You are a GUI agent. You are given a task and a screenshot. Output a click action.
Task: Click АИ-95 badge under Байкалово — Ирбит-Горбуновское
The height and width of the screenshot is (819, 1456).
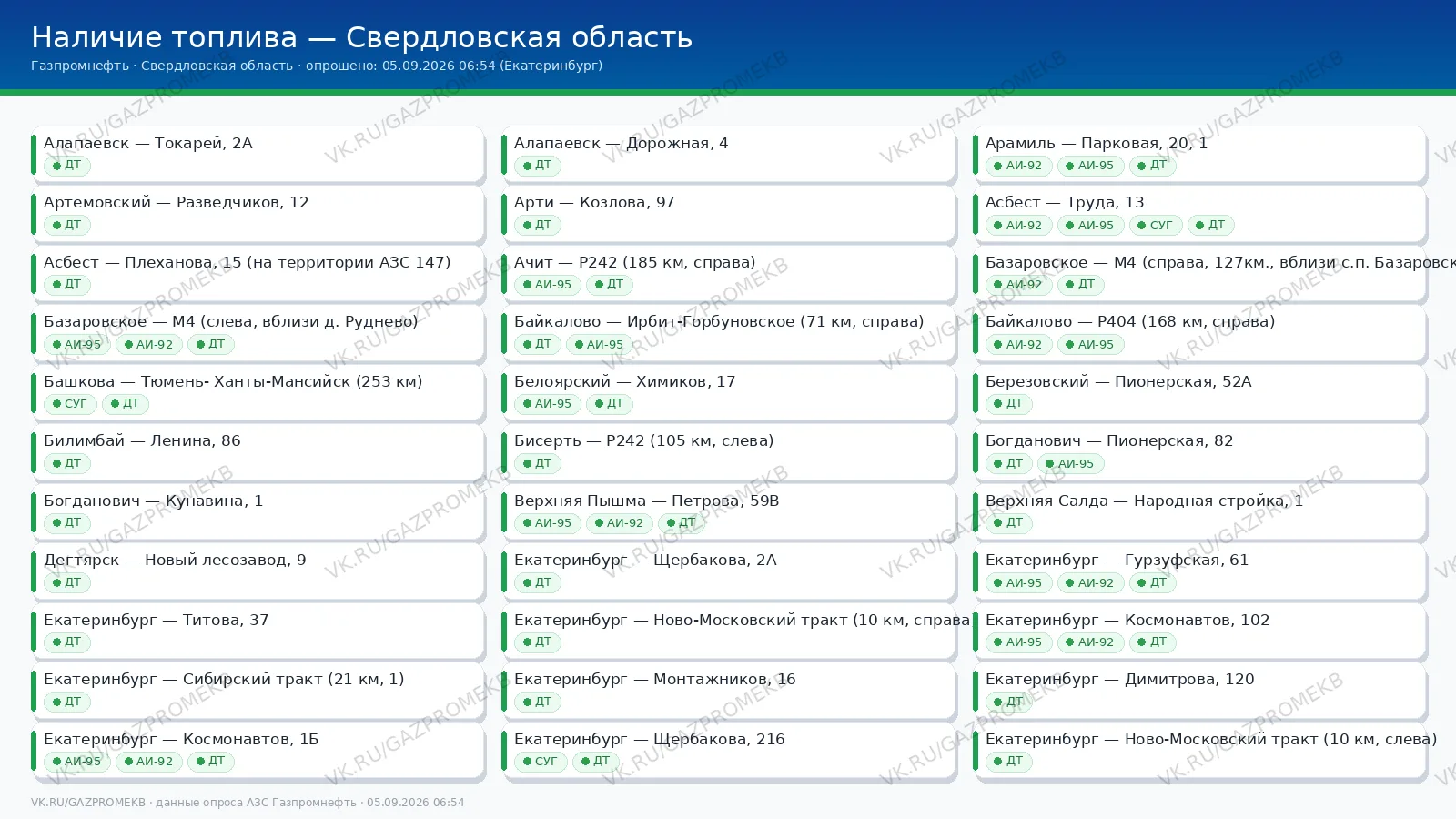[600, 344]
